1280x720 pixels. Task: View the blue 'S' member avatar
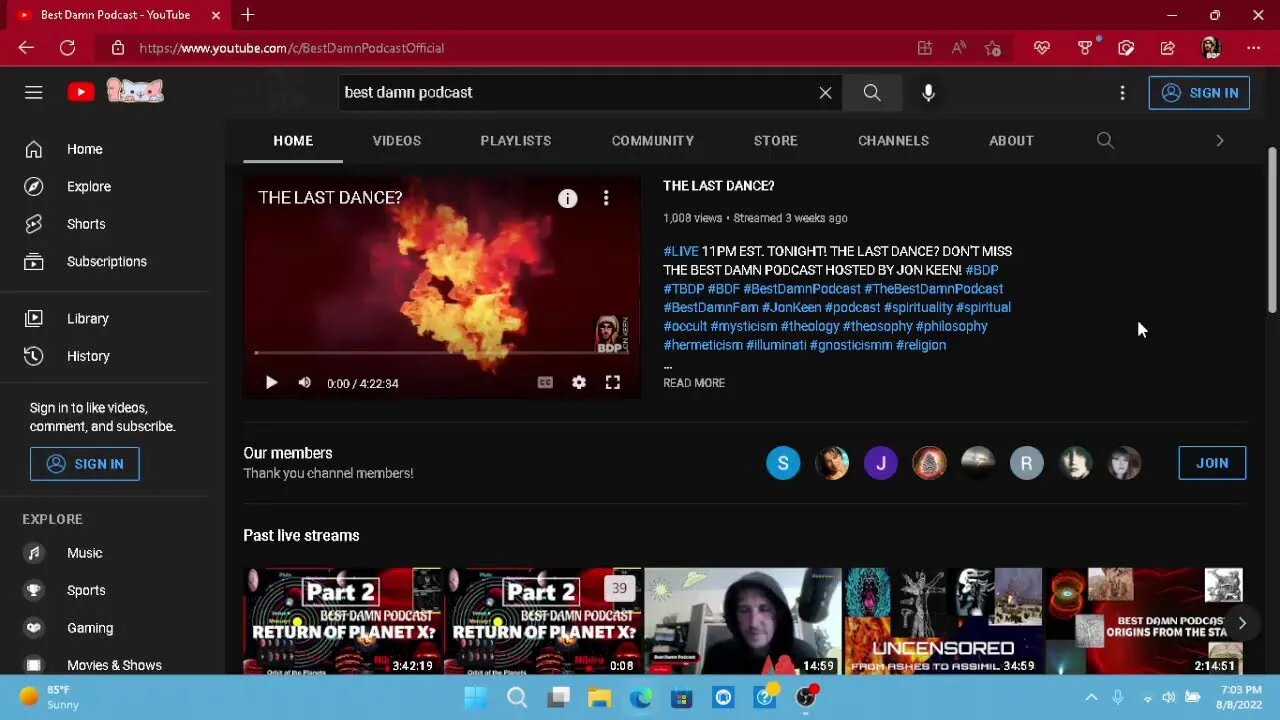(x=783, y=463)
